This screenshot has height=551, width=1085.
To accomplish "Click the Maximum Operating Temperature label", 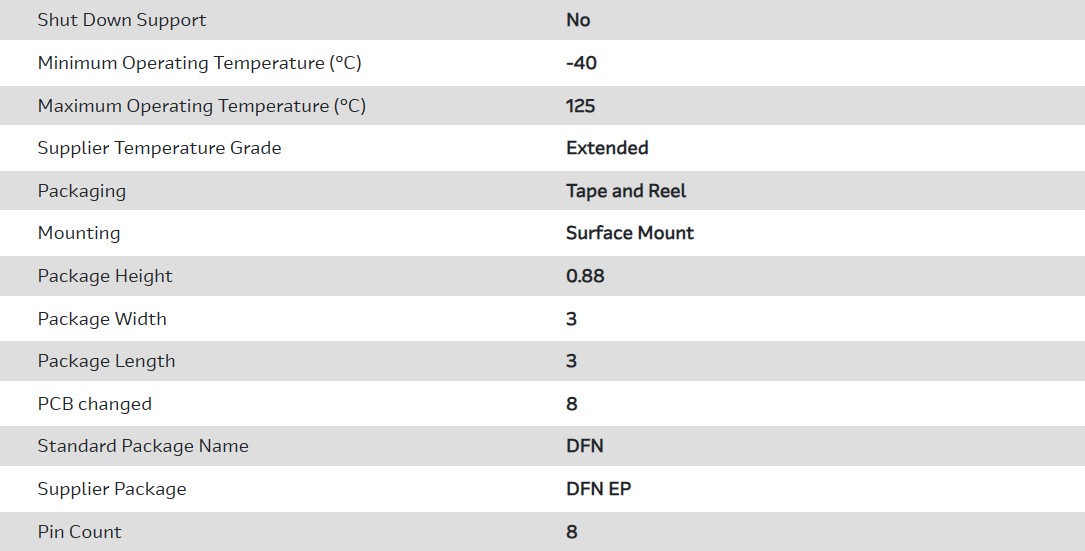I will (202, 106).
